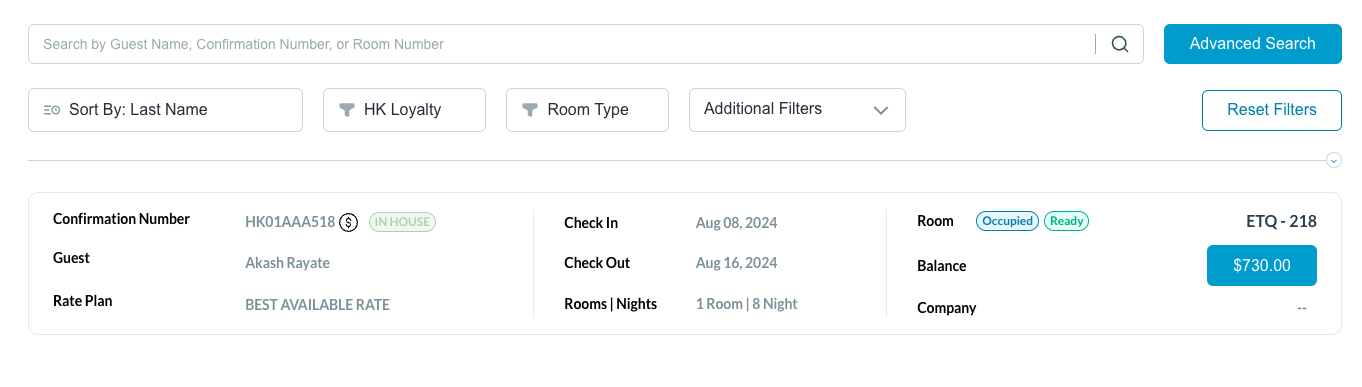This screenshot has width=1362, height=387.
Task: Open confirmation number HK01AAA518
Action: (290, 222)
